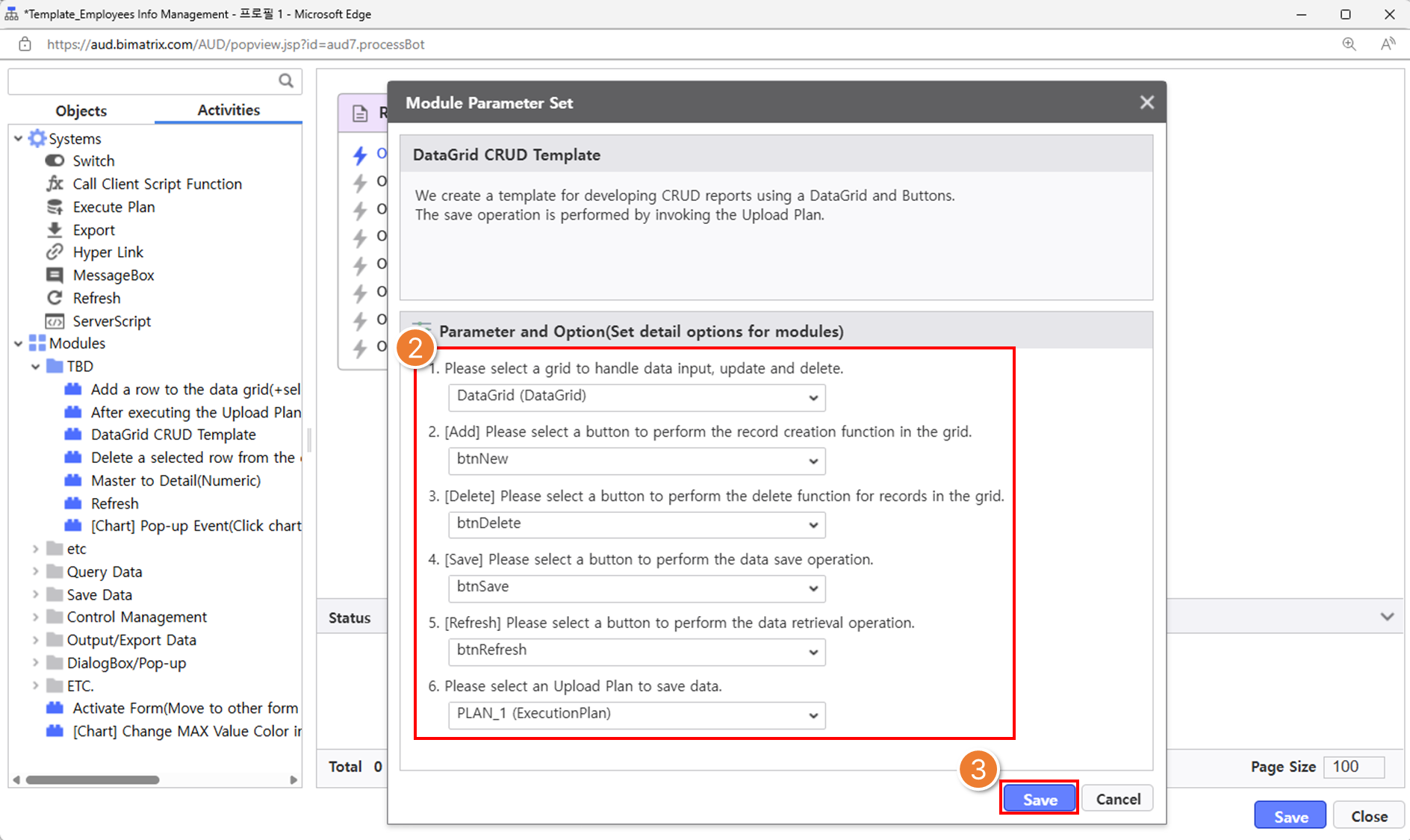
Task: Collapse the Systems tree node
Action: [x=18, y=138]
